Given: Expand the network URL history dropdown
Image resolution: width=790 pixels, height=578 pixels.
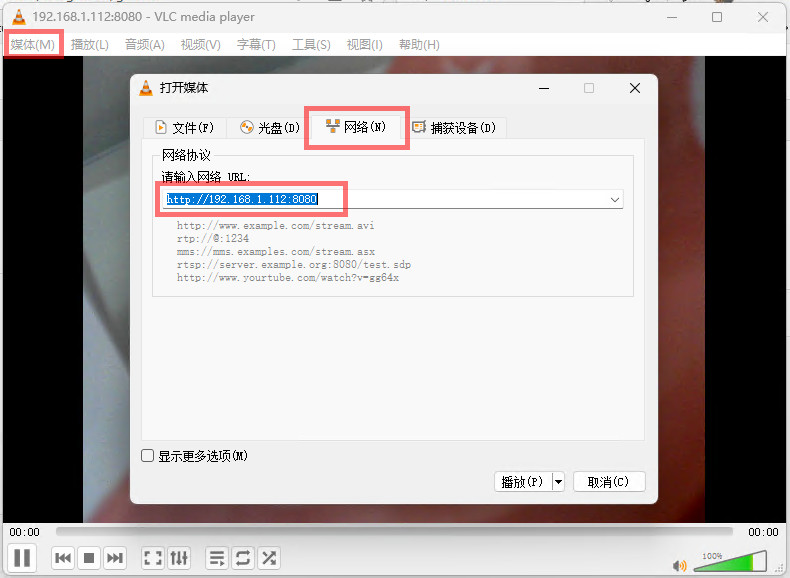Looking at the screenshot, I should (615, 200).
